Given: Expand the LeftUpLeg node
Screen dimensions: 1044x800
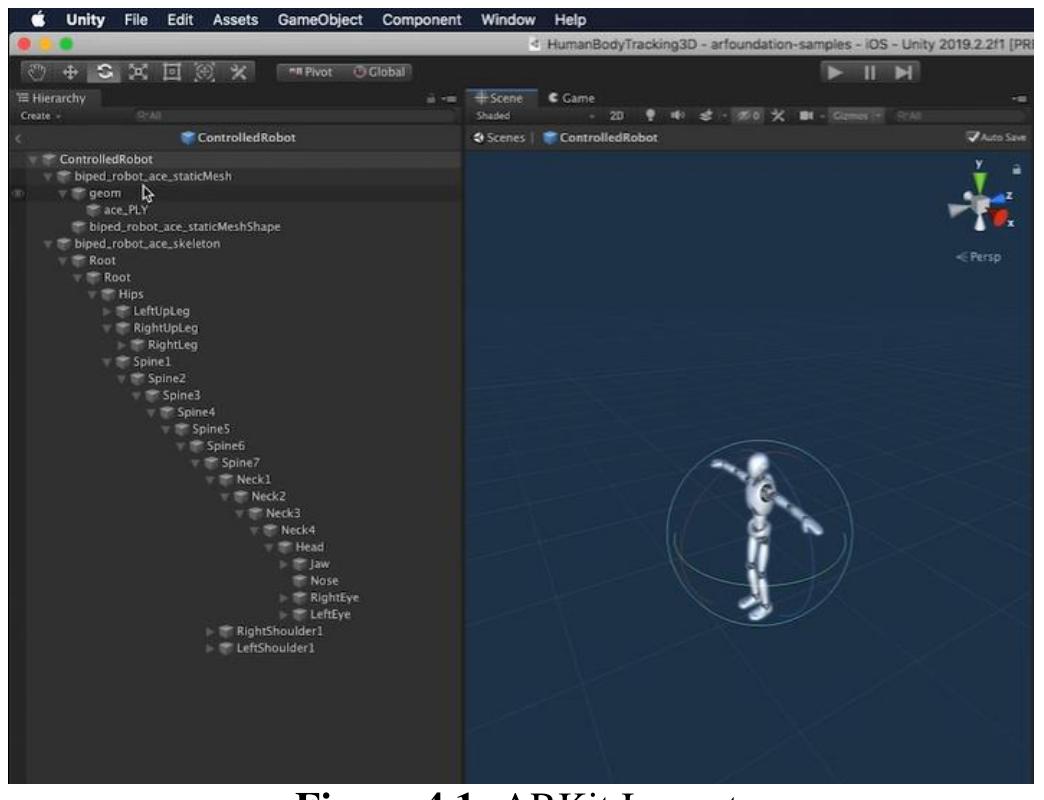Looking at the screenshot, I should [107, 311].
